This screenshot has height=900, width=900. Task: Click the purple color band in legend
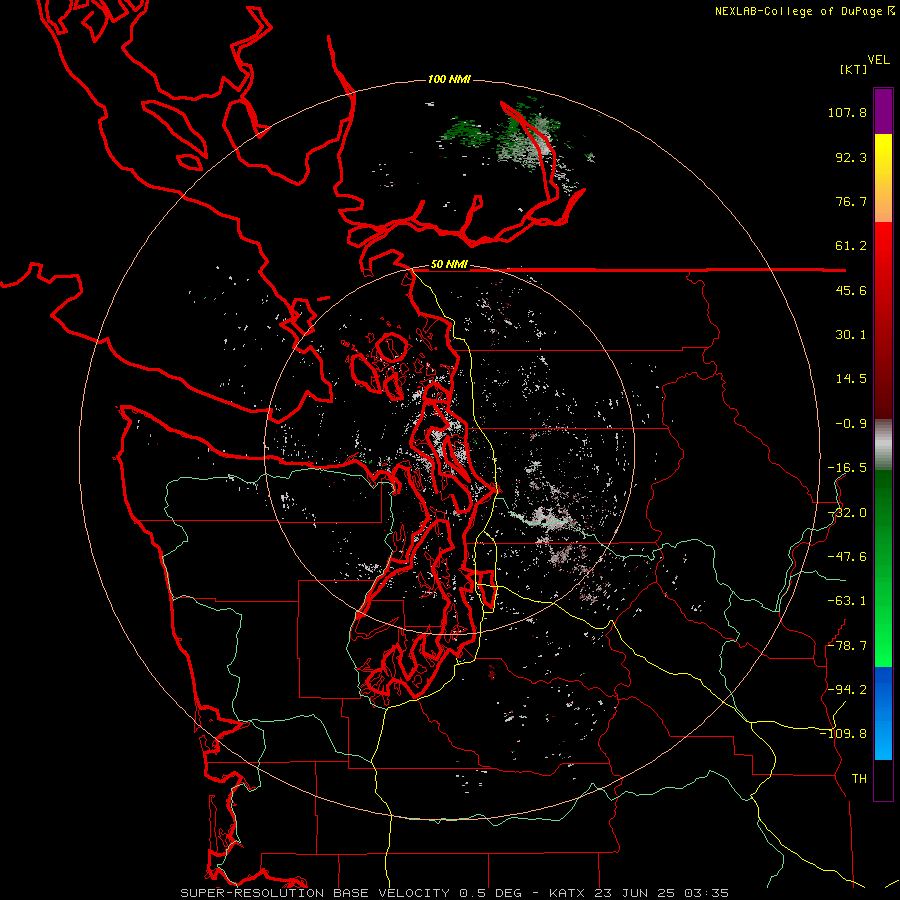883,111
